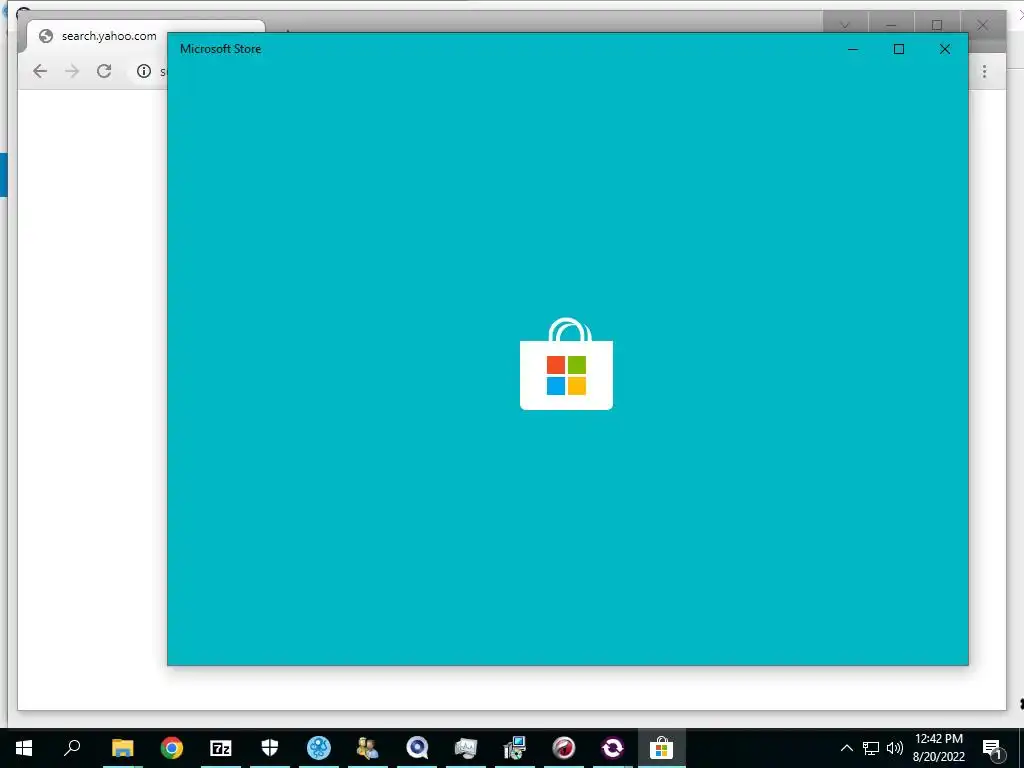1024x768 pixels.
Task: Open the volume speaker tray icon
Action: tap(895, 748)
